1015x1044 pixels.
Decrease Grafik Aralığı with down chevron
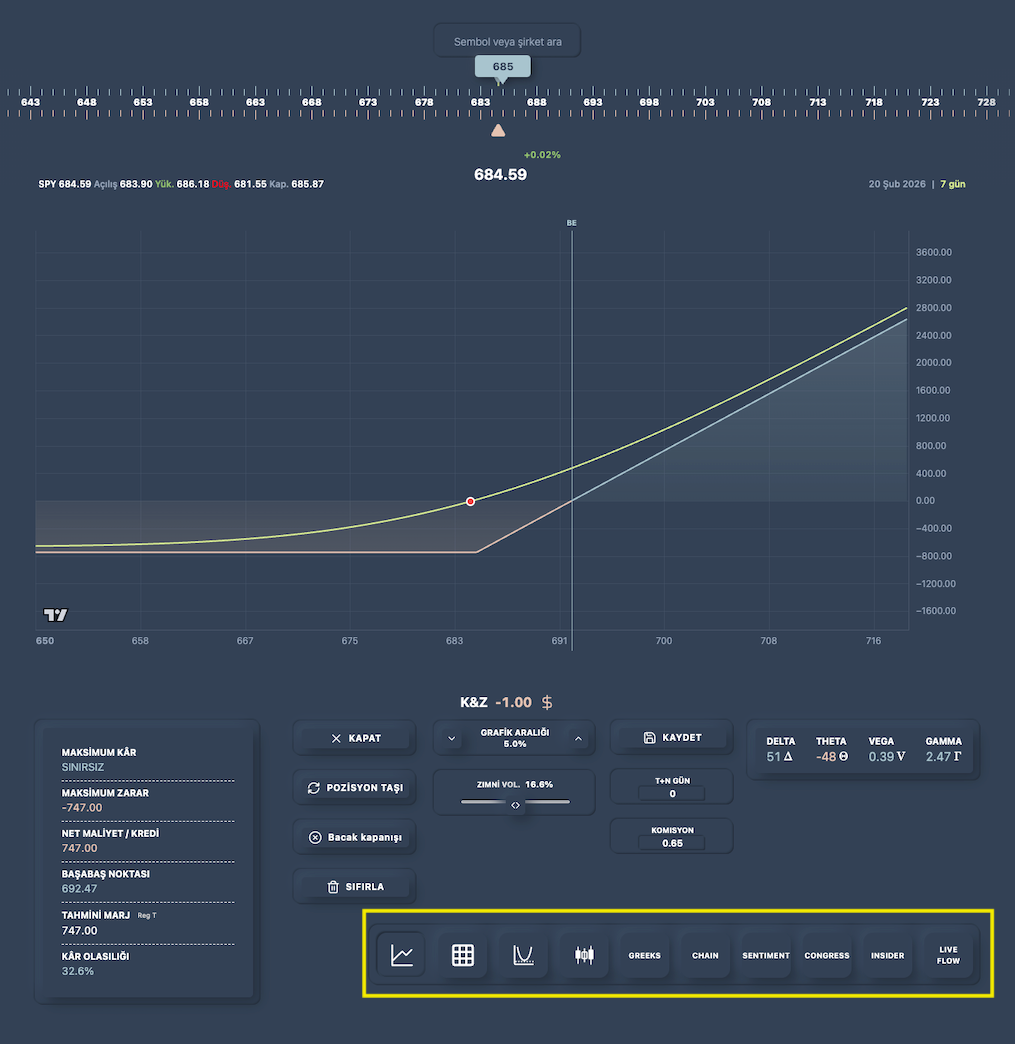[x=452, y=738]
